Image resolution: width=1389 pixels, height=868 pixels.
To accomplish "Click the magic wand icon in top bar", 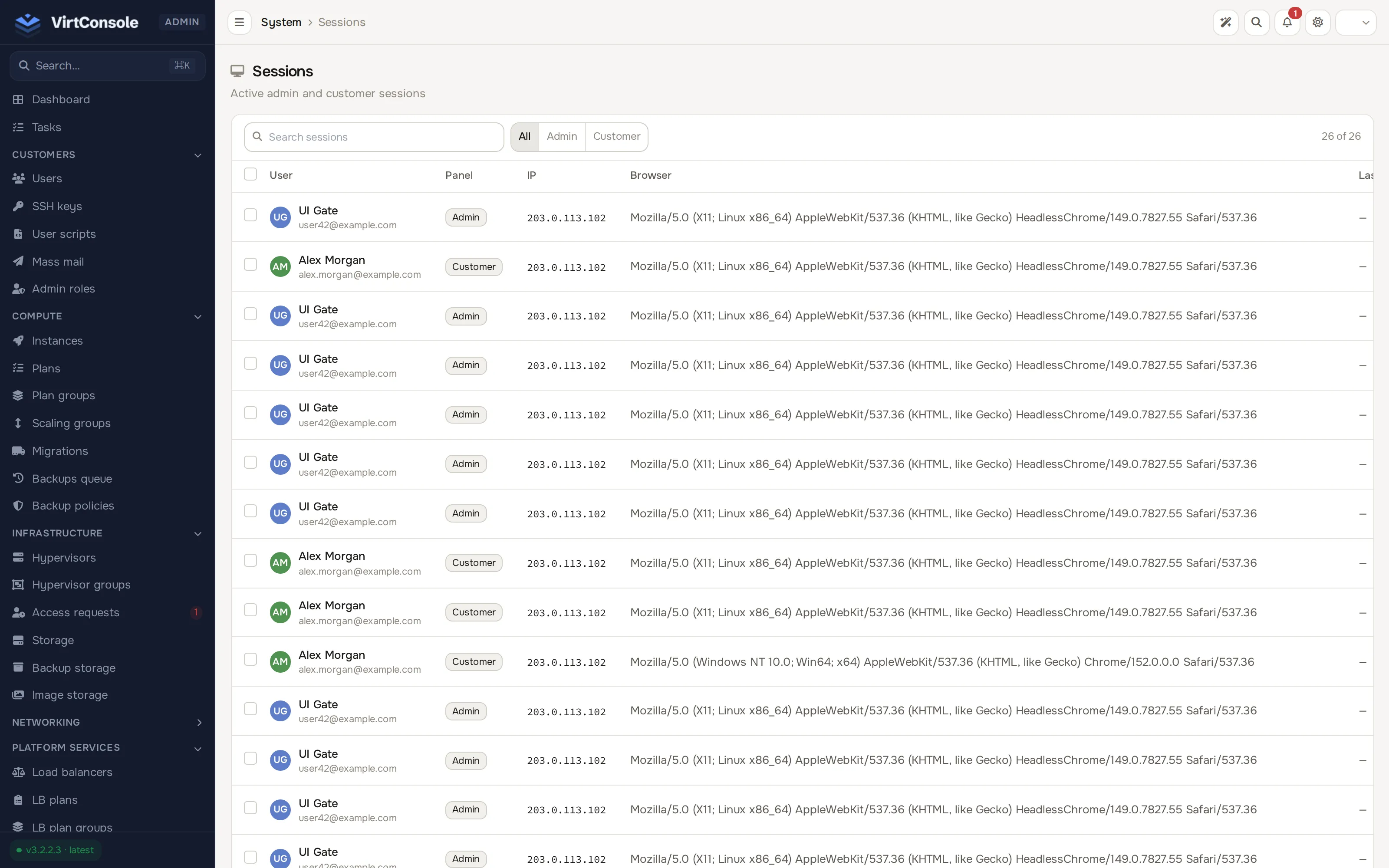I will [x=1225, y=23].
